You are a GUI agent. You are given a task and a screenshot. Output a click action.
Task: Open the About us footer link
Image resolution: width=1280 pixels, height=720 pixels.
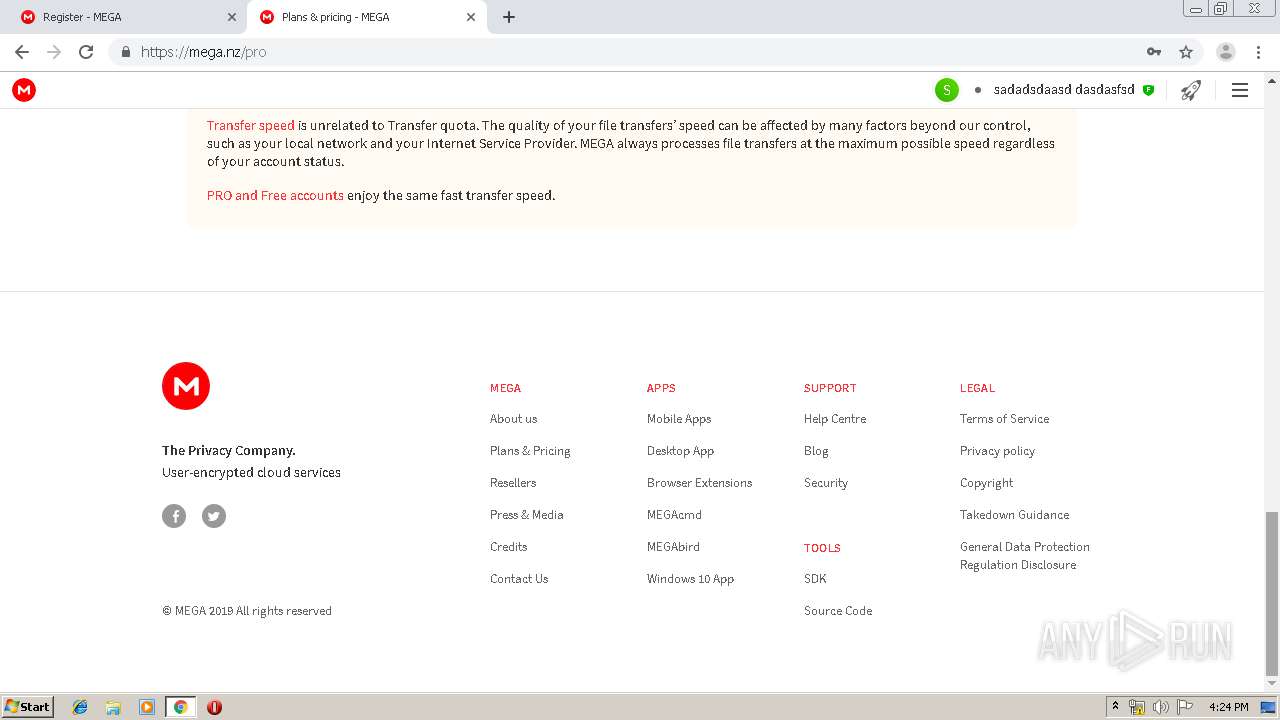(x=513, y=419)
